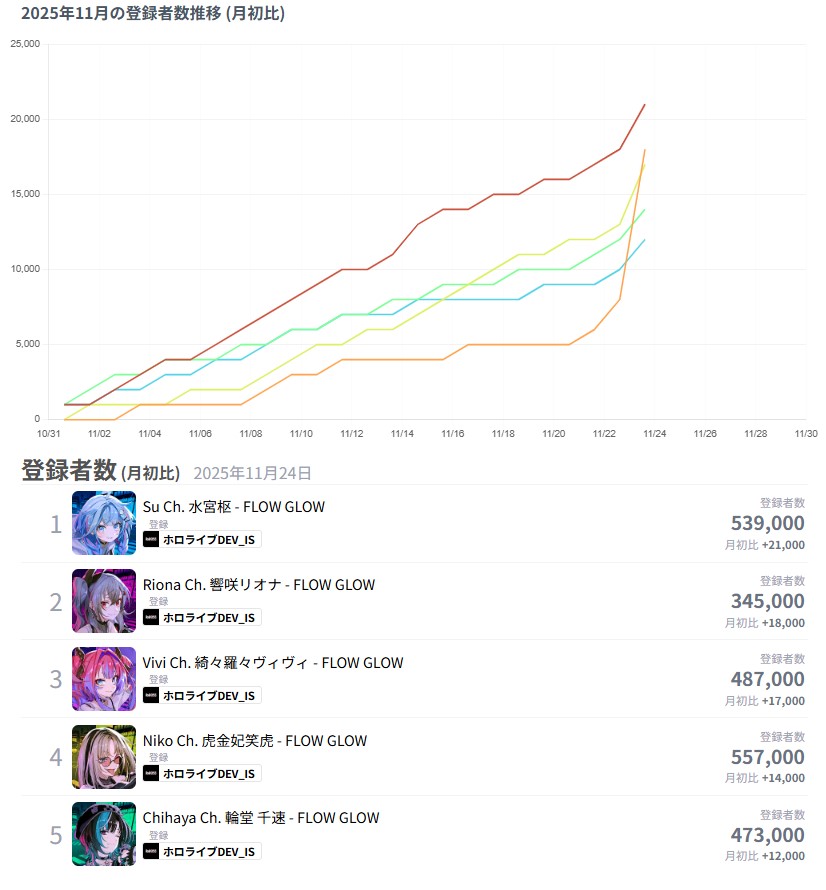Go to Riona Ch. 響咲リオナ channel name
This screenshot has width=826, height=890.
259,585
